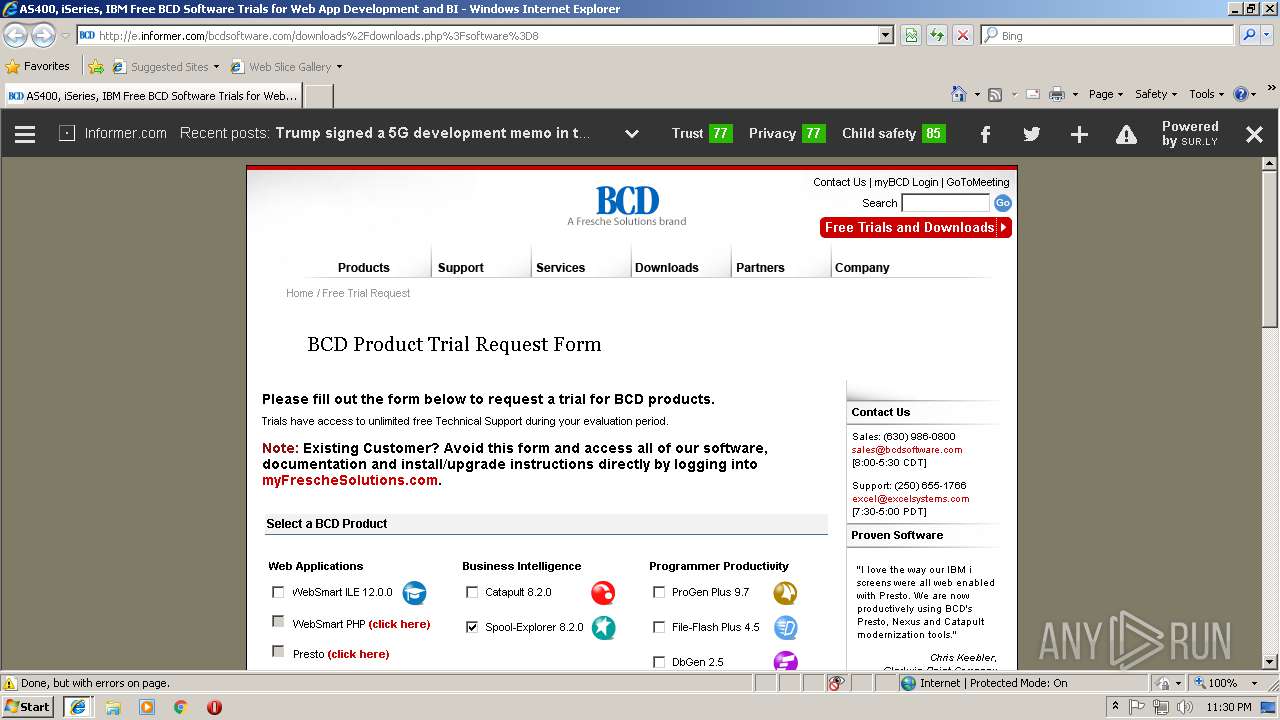Click the RSS feeds toolbar icon
Screen dimensions: 1280x720
(995, 94)
